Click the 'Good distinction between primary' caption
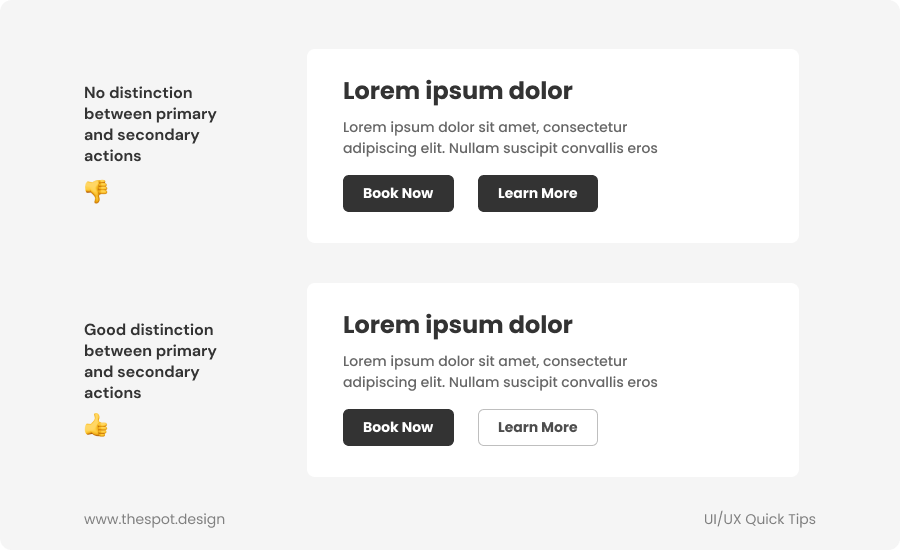900x550 pixels. [150, 340]
